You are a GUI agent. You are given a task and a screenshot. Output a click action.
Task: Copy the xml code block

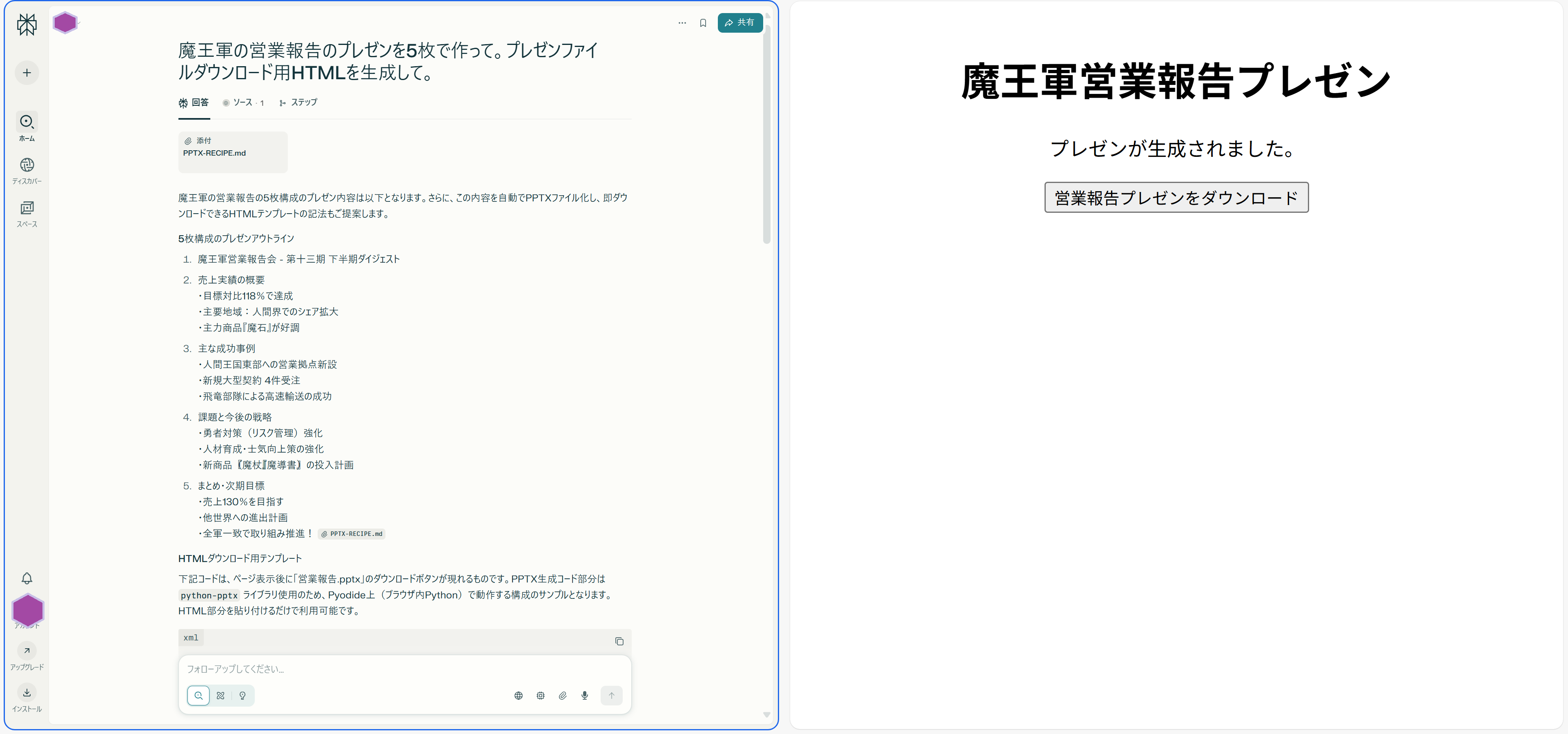click(x=619, y=641)
